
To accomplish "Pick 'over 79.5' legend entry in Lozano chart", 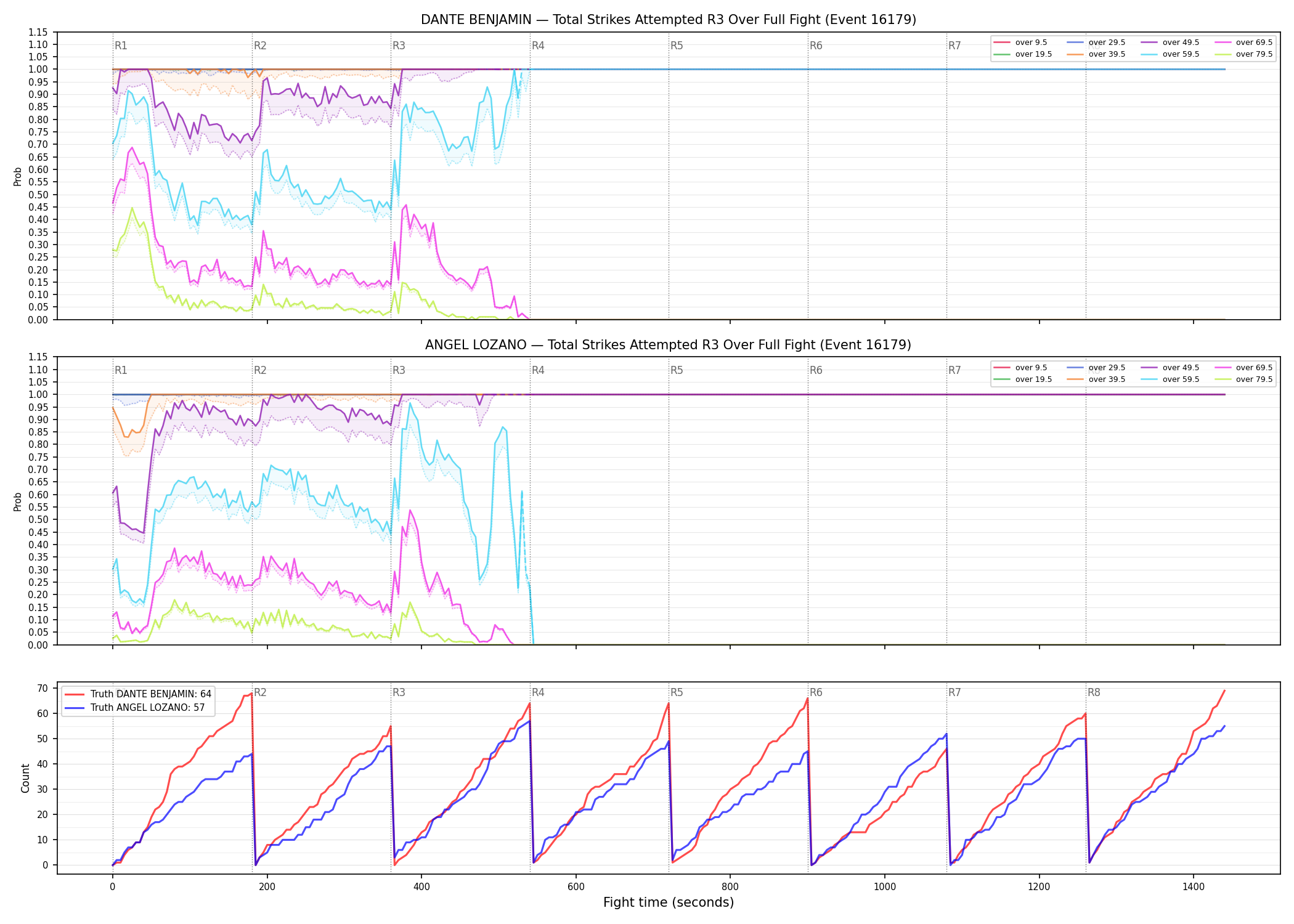I will click(1243, 379).
